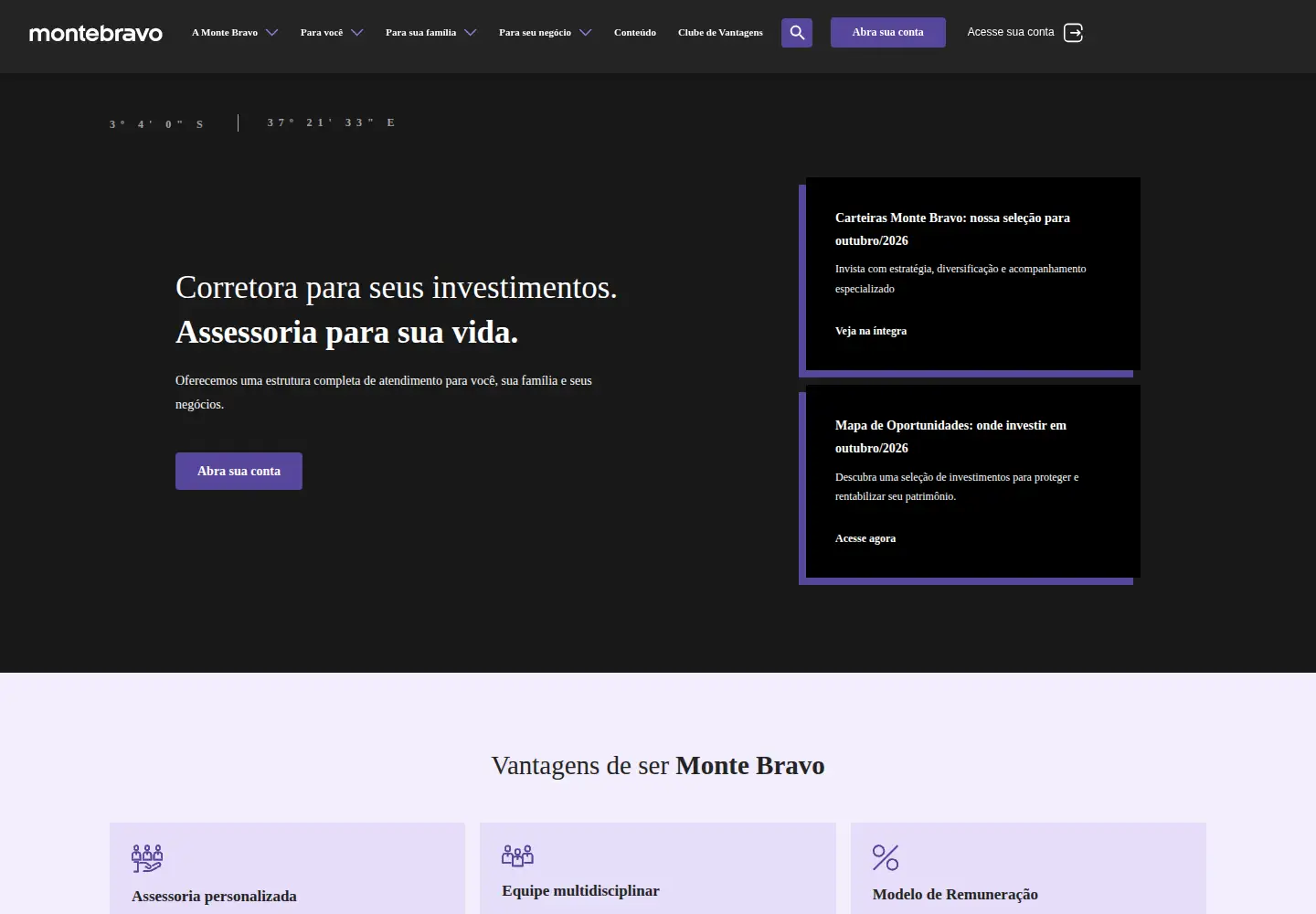This screenshot has height=914, width=1316.
Task: Click Invista com estratégia description text
Action: (x=960, y=279)
